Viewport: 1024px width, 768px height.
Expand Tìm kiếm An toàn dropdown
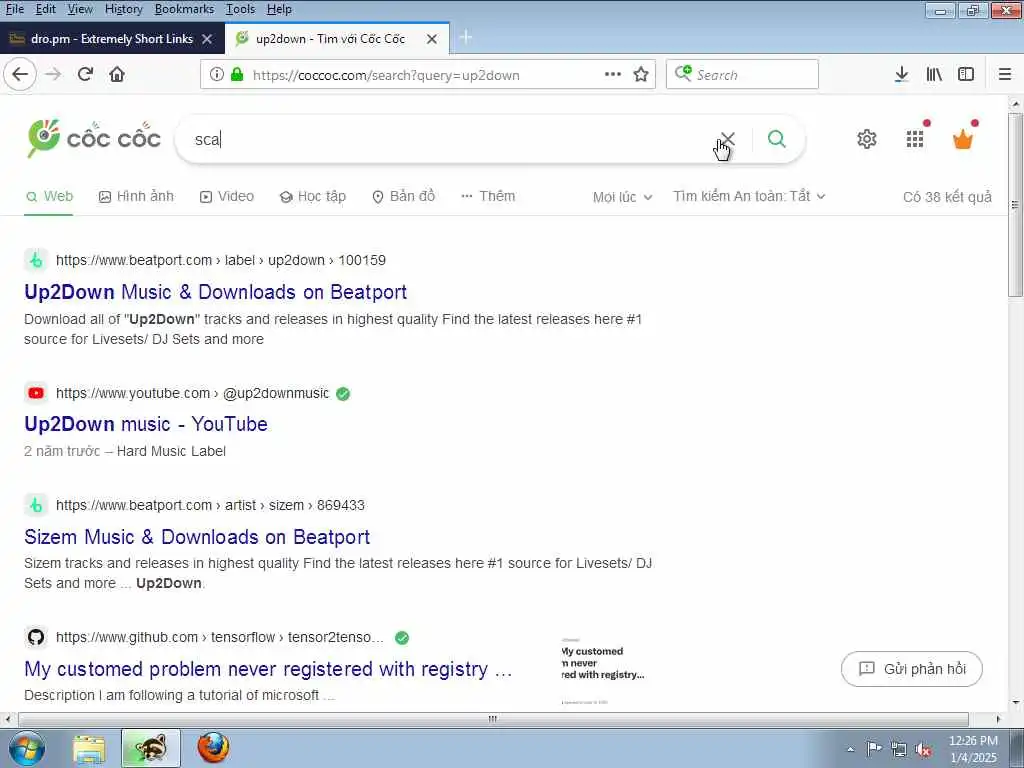click(x=749, y=196)
